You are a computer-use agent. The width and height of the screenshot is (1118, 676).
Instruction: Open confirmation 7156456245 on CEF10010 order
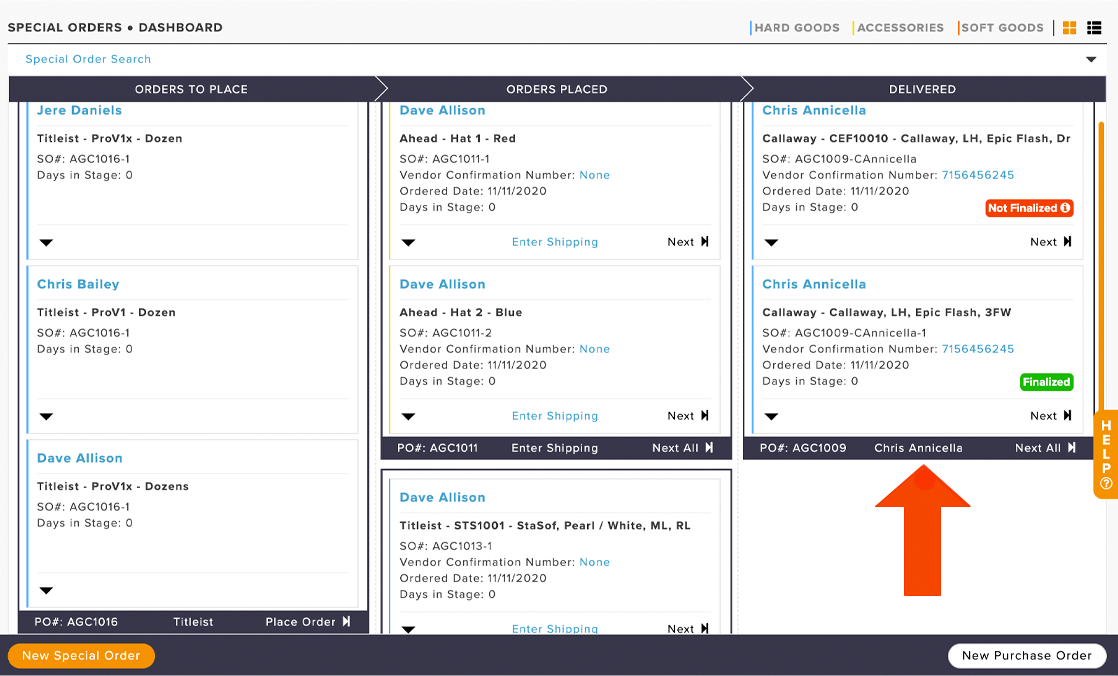pyautogui.click(x=978, y=175)
